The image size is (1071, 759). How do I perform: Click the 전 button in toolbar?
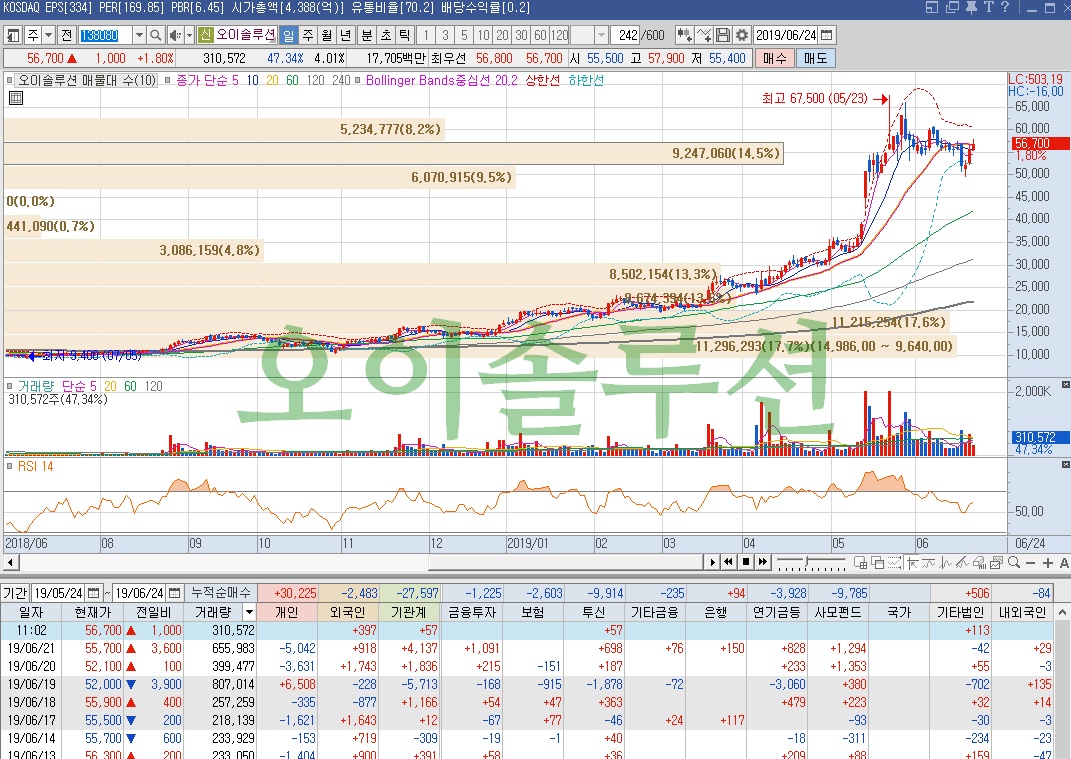pyautogui.click(x=66, y=35)
